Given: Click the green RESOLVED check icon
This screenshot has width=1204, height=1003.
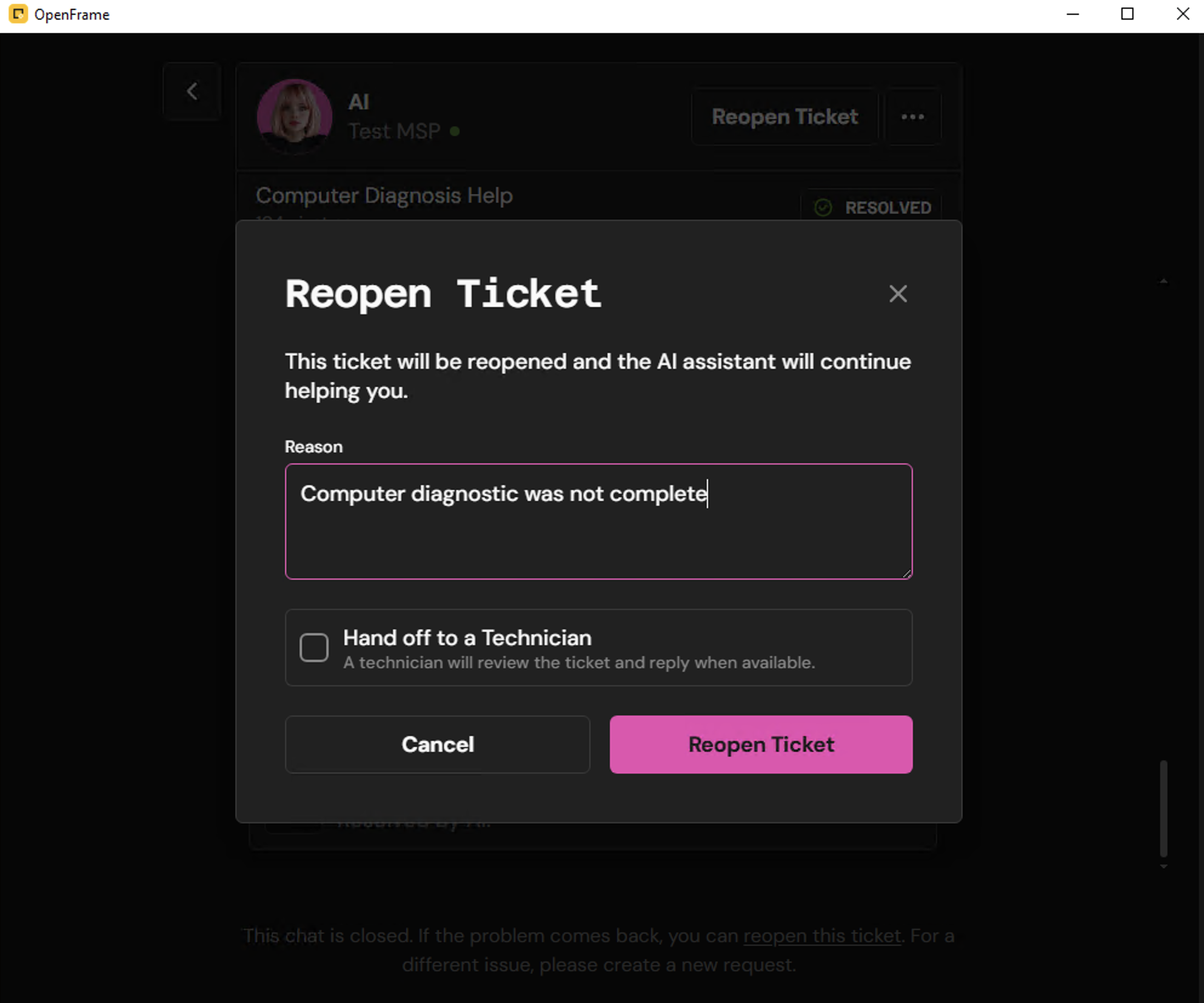Looking at the screenshot, I should click(x=823, y=207).
